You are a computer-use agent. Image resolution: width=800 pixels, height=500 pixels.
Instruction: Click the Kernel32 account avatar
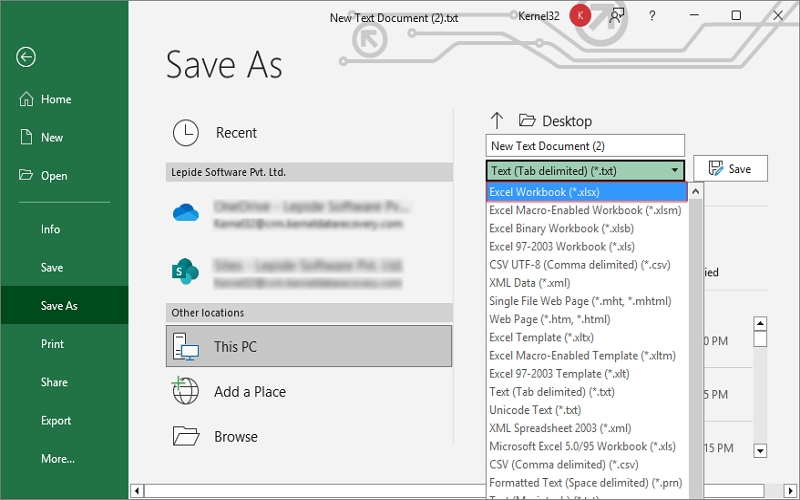580,16
